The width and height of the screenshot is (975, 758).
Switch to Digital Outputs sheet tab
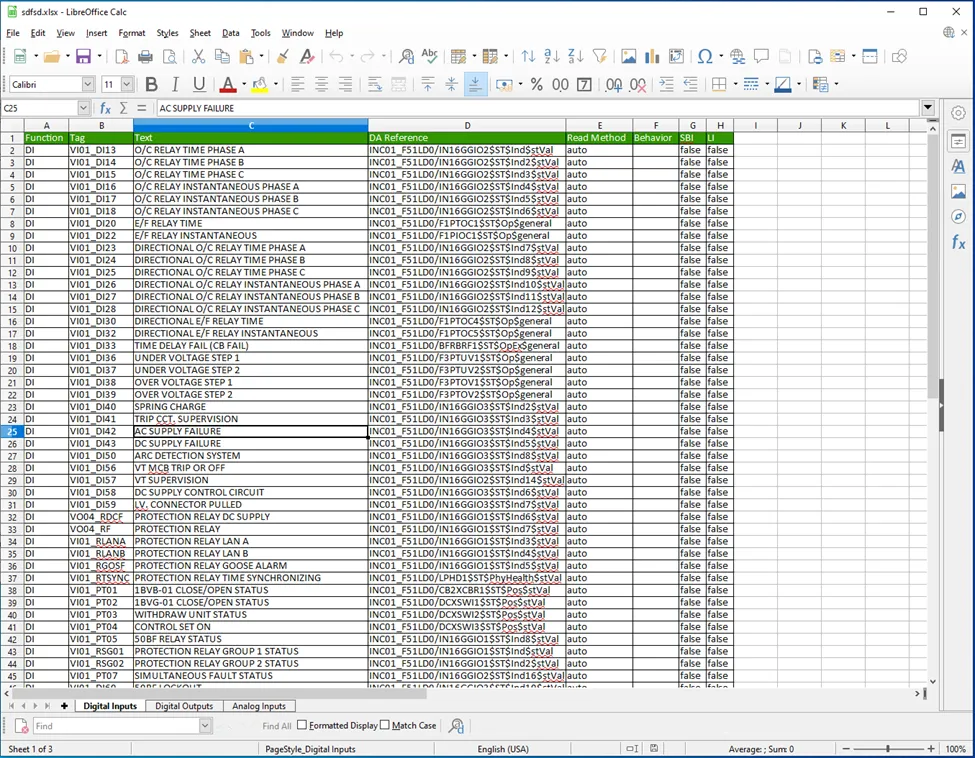click(x=184, y=706)
